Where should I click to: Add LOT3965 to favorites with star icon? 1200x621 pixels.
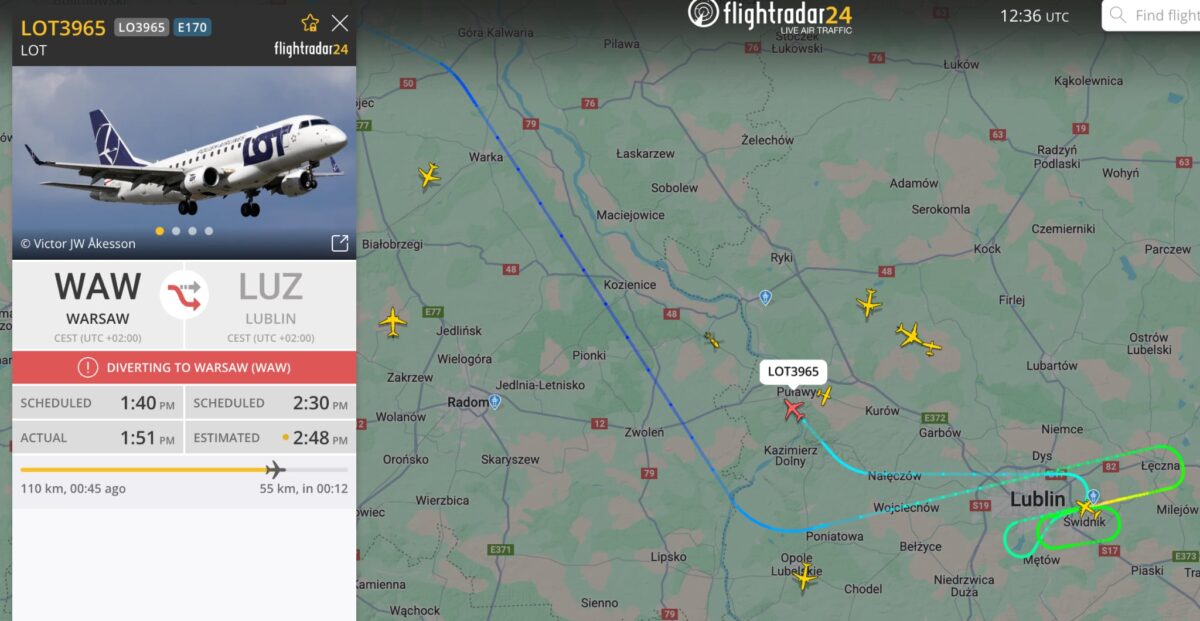point(310,22)
